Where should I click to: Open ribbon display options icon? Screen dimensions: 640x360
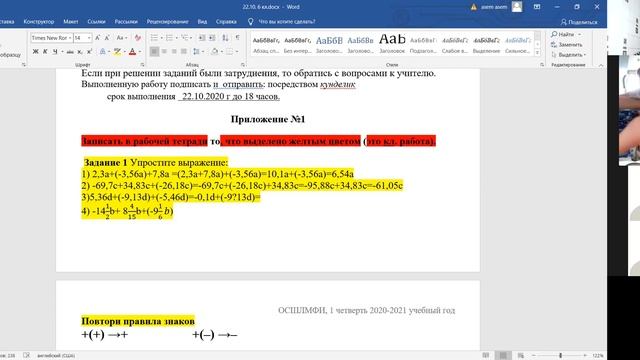[537, 7]
